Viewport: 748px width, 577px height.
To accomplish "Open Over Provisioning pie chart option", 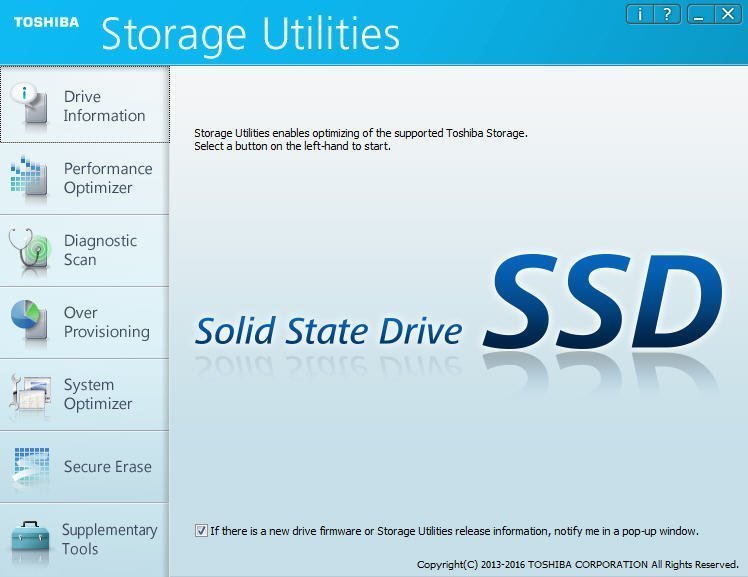I will [x=84, y=322].
